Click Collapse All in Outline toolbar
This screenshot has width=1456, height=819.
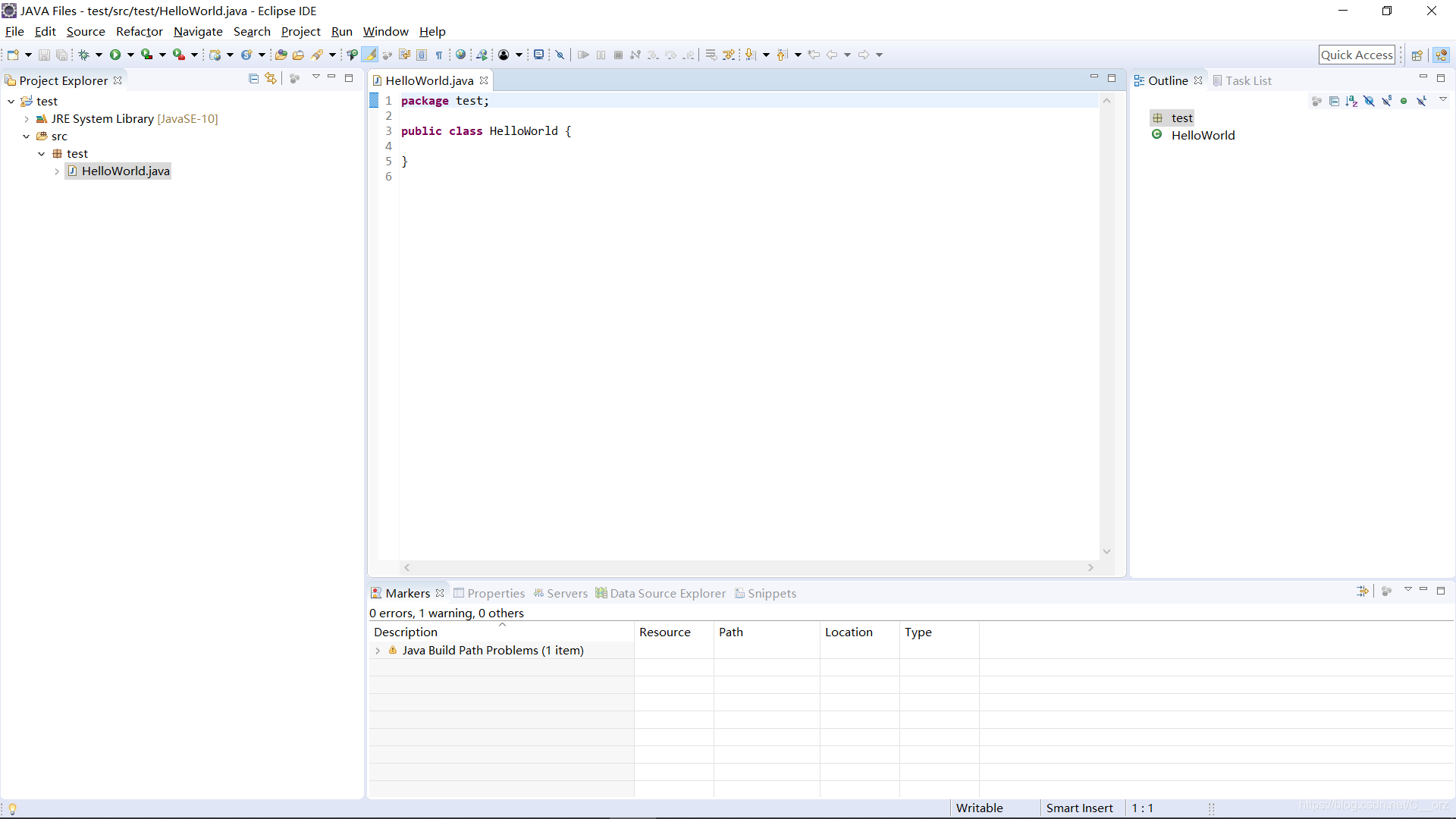pos(1335,101)
